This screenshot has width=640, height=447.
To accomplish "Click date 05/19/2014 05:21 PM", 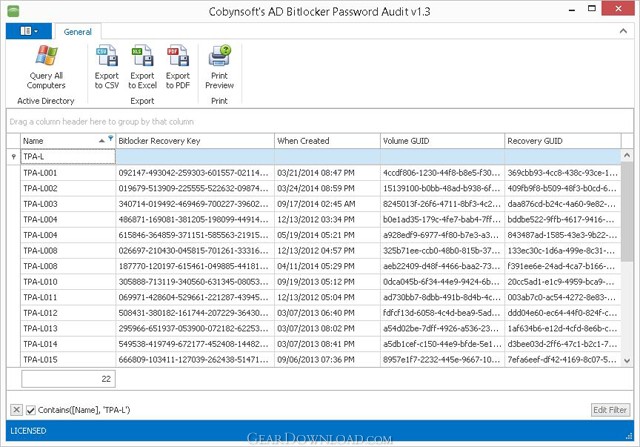I will coord(327,235).
